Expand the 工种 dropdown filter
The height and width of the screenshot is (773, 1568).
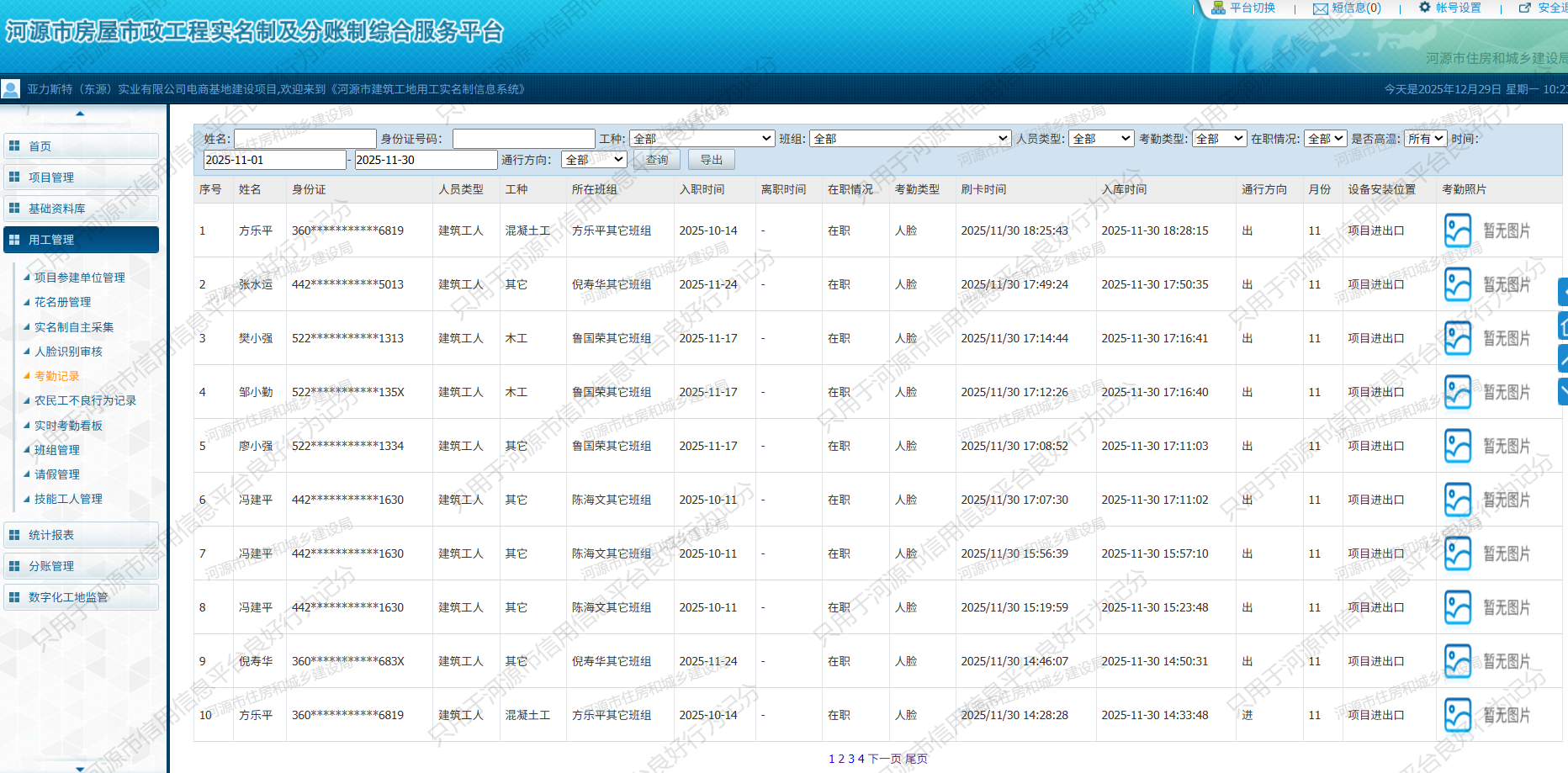tap(702, 139)
